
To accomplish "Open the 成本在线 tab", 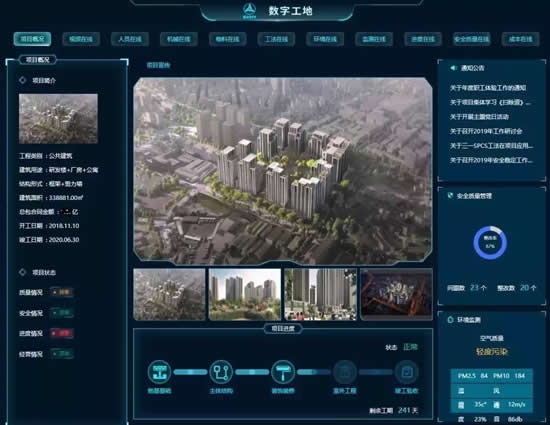I will (x=520, y=39).
